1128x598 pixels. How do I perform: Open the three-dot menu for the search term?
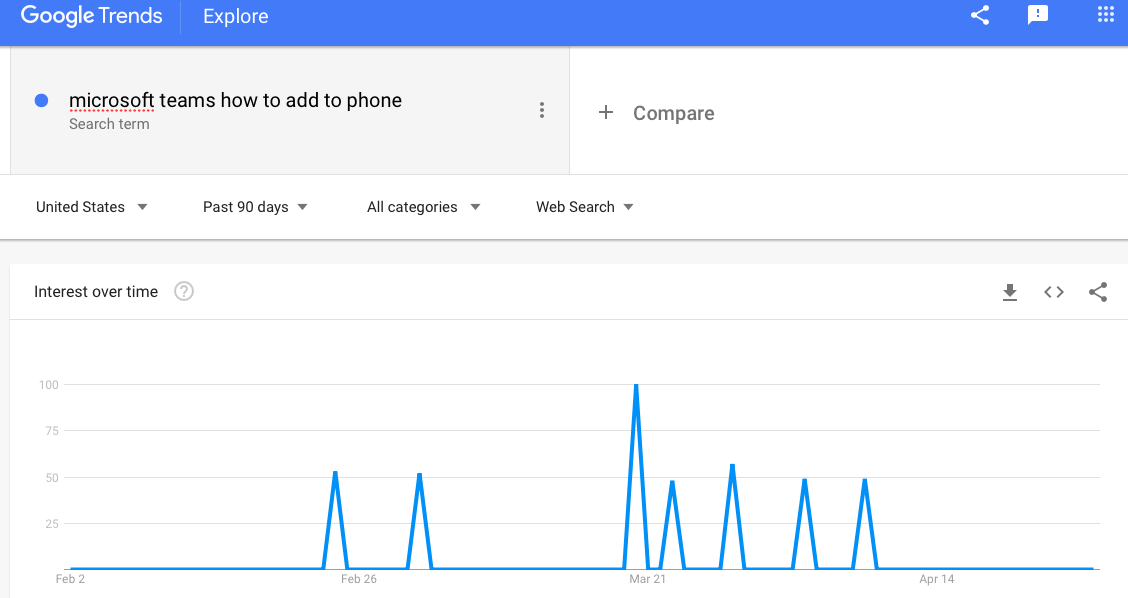point(541,110)
